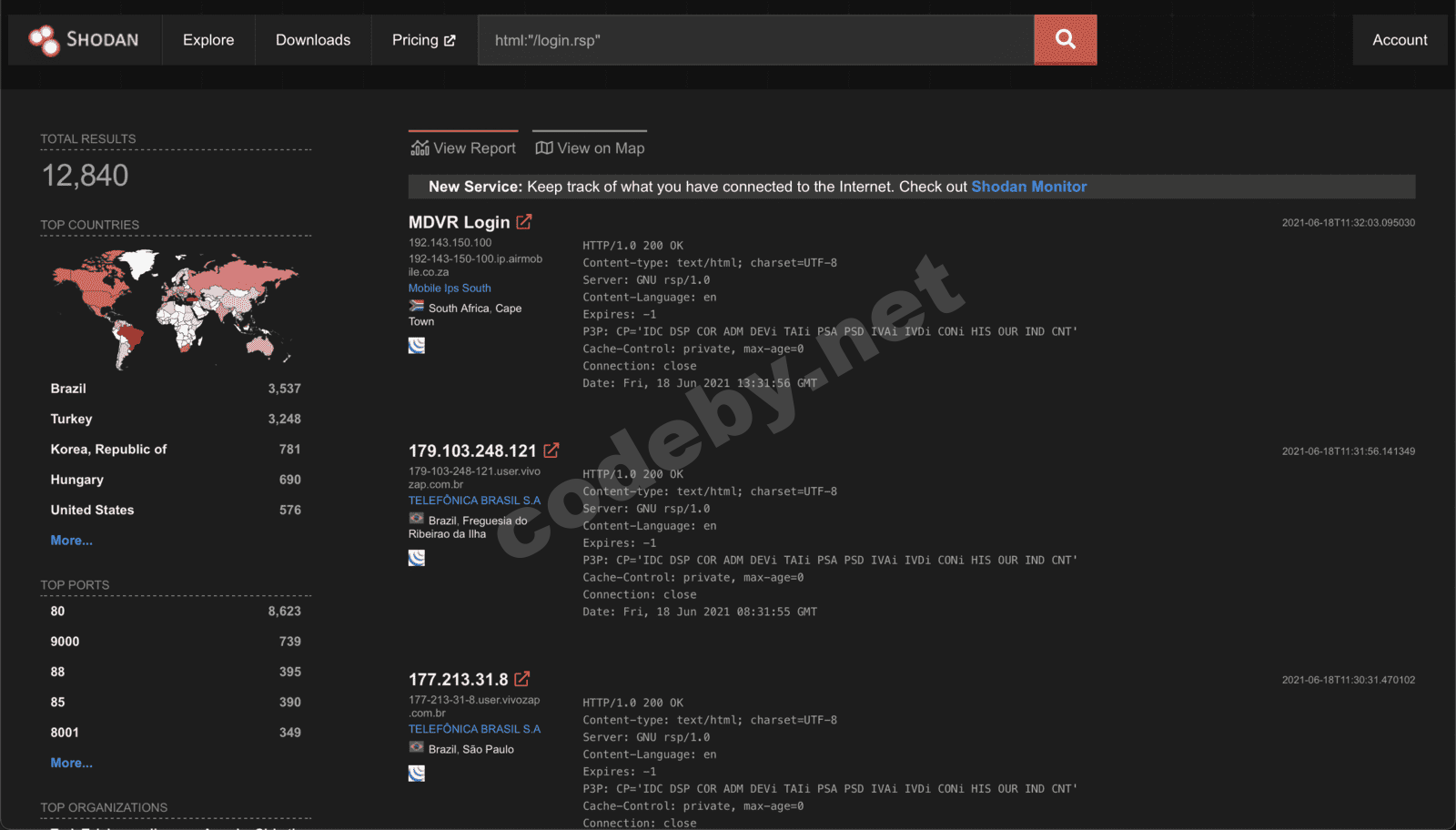Viewport: 1456px width, 830px height.
Task: Click the red search magnifier icon
Action: pyautogui.click(x=1065, y=39)
